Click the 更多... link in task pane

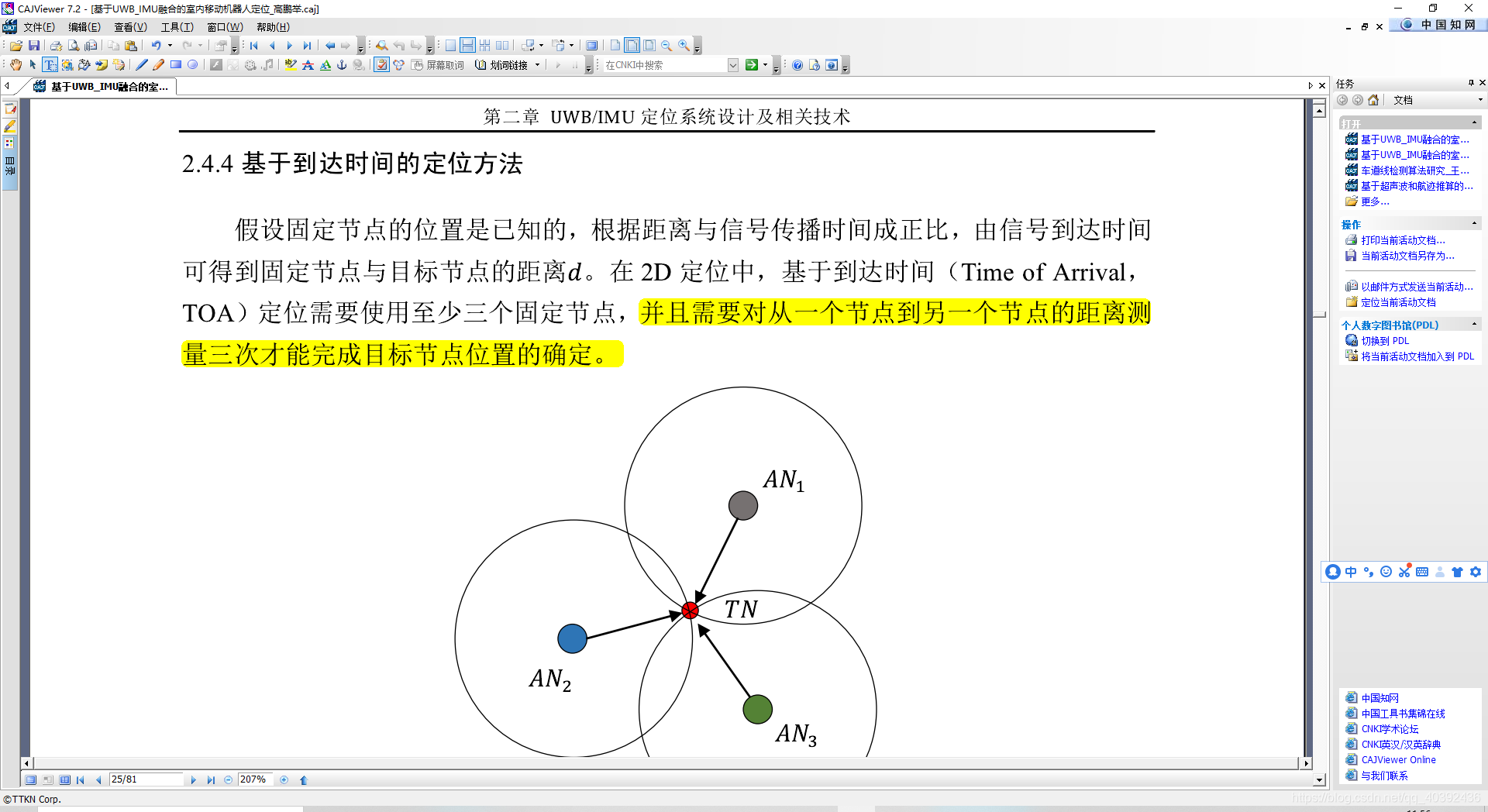pos(1375,201)
